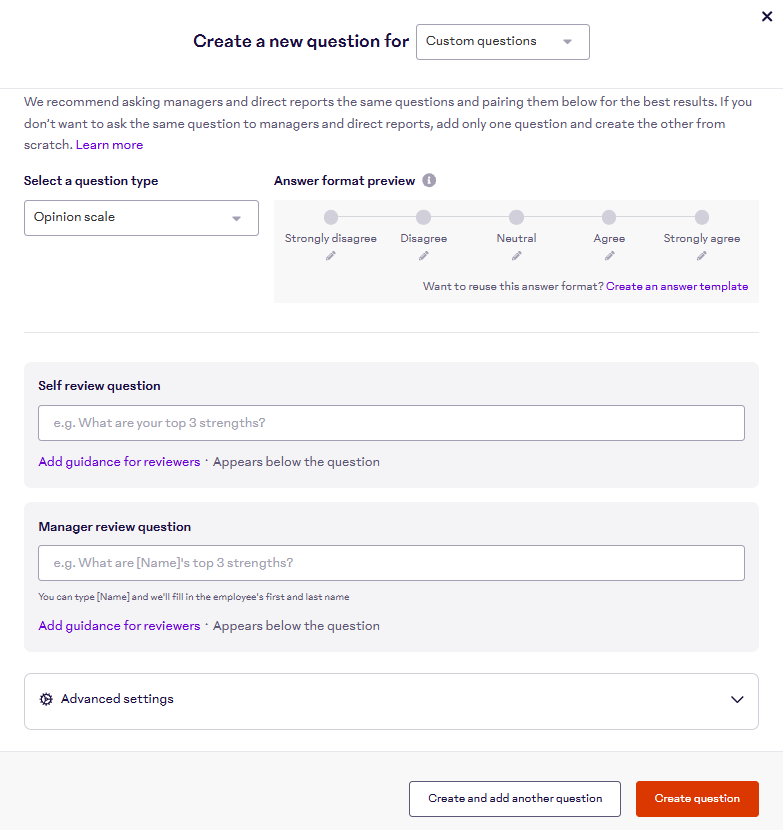Image resolution: width=783 pixels, height=830 pixels.
Task: Select the Strongly disagree scale point
Action: coord(331,217)
